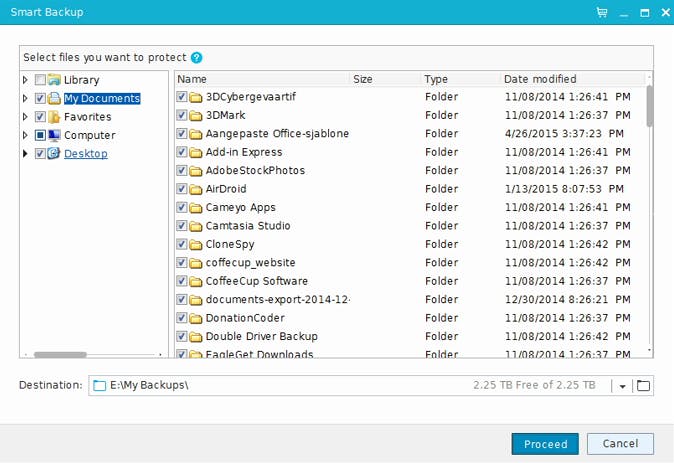The width and height of the screenshot is (674, 463).
Task: Open the Desktop link in tree
Action: click(86, 154)
